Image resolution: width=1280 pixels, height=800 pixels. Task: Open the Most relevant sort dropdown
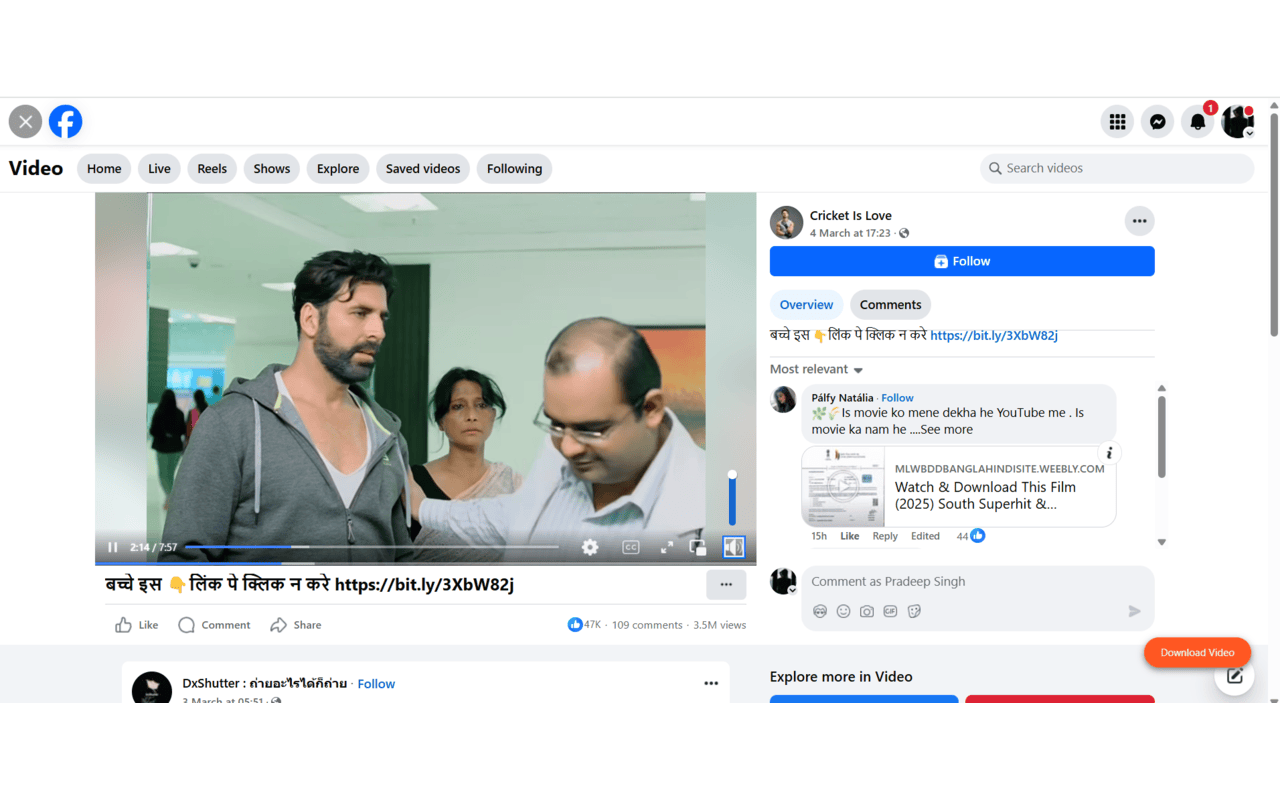click(816, 369)
